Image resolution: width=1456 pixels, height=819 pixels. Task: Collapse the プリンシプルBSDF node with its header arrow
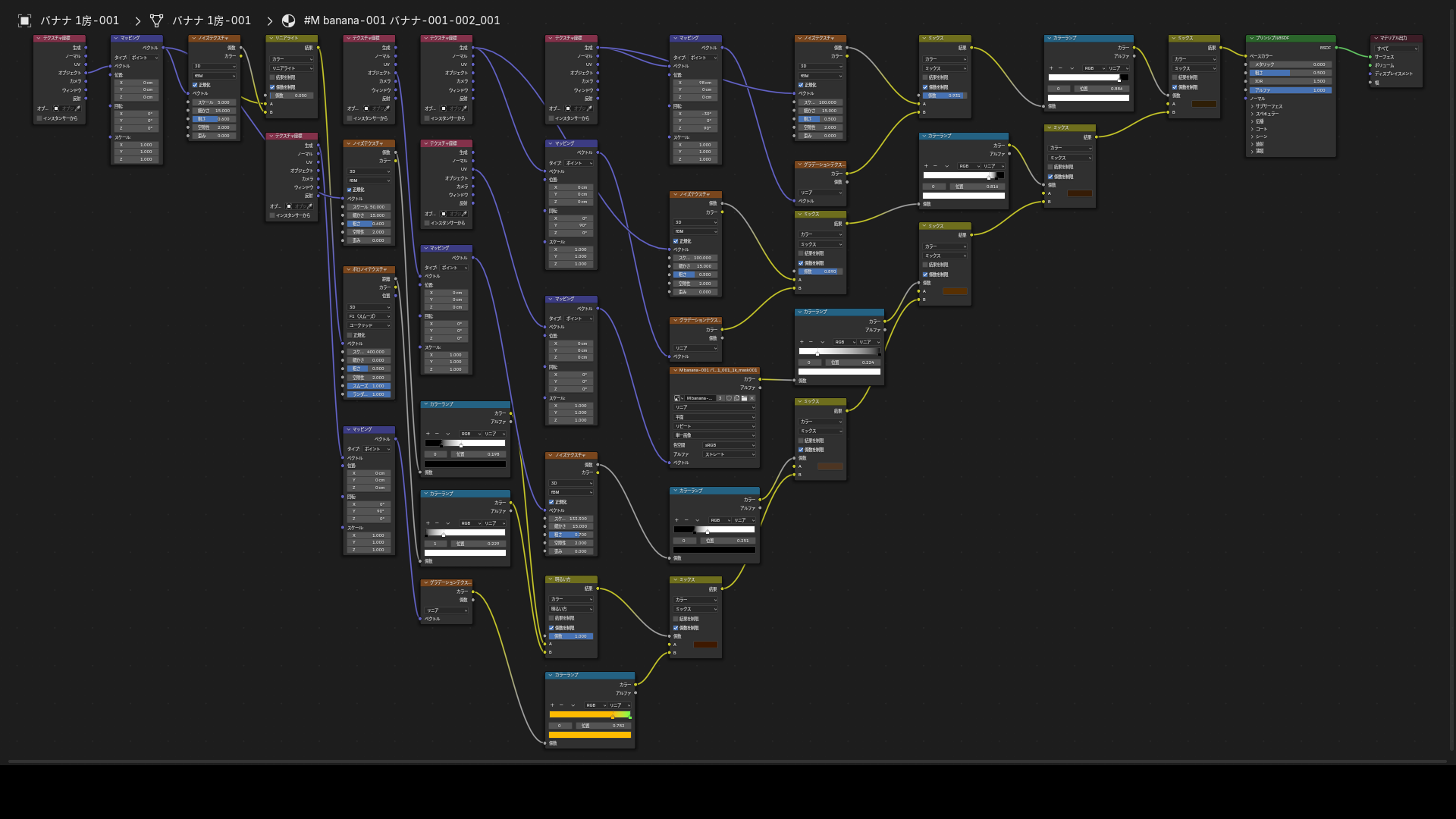(x=1252, y=38)
